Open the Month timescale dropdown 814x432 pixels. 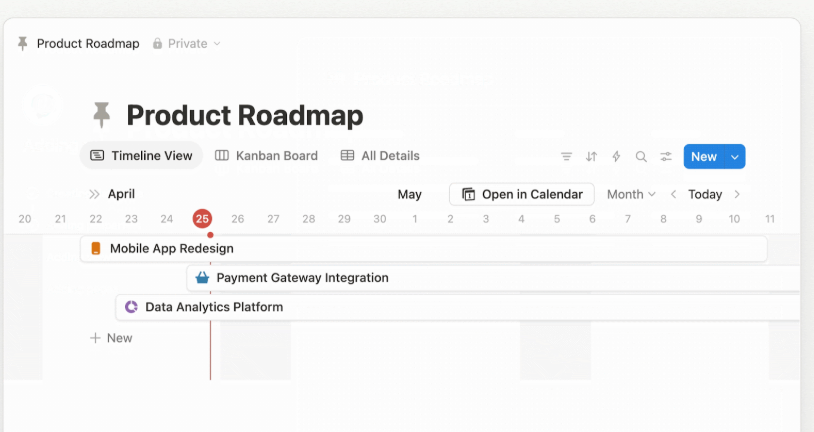(630, 194)
